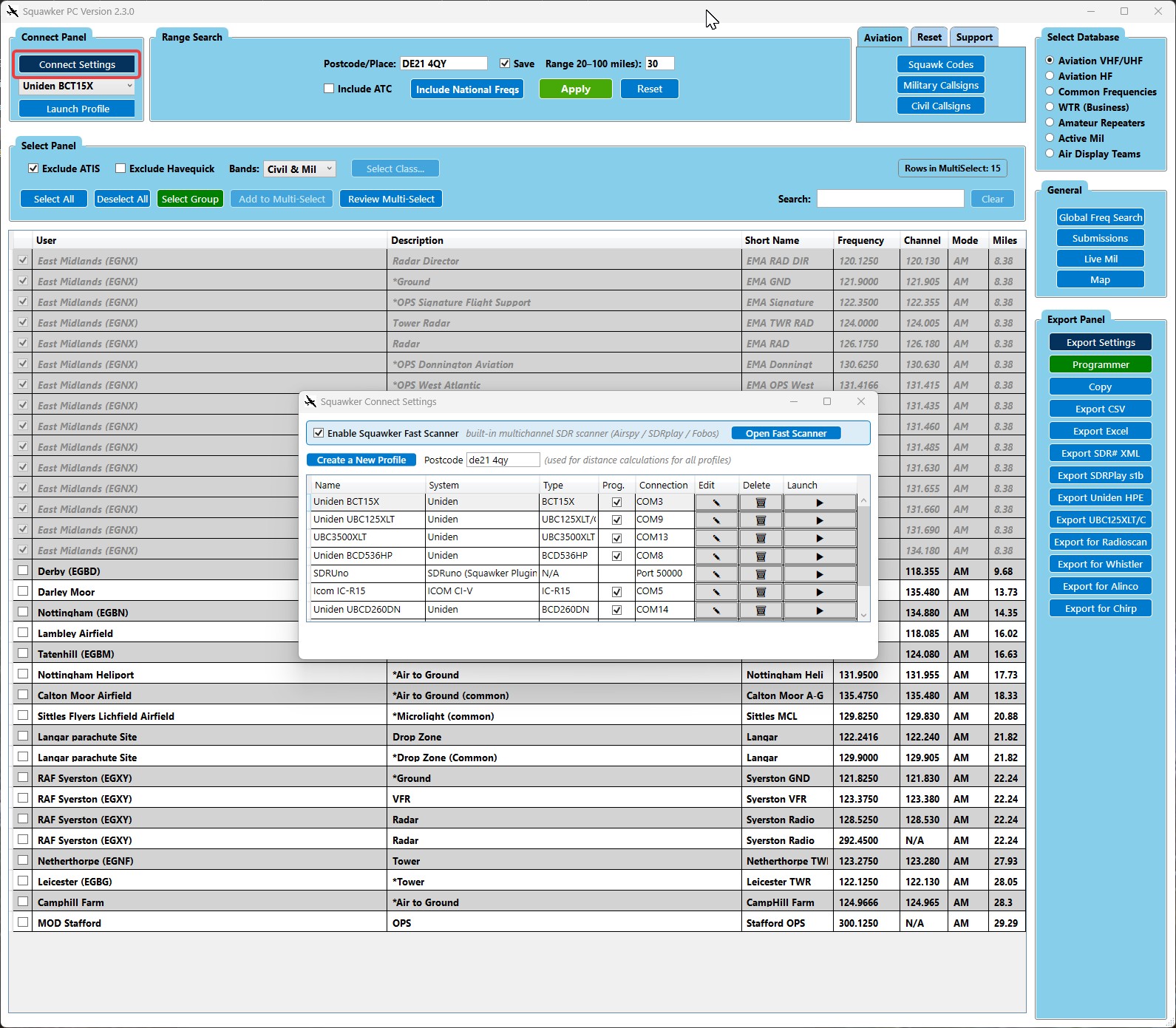Delete the SDRUno profile bin icon
Viewport: 1176px width, 1028px height.
click(x=761, y=574)
